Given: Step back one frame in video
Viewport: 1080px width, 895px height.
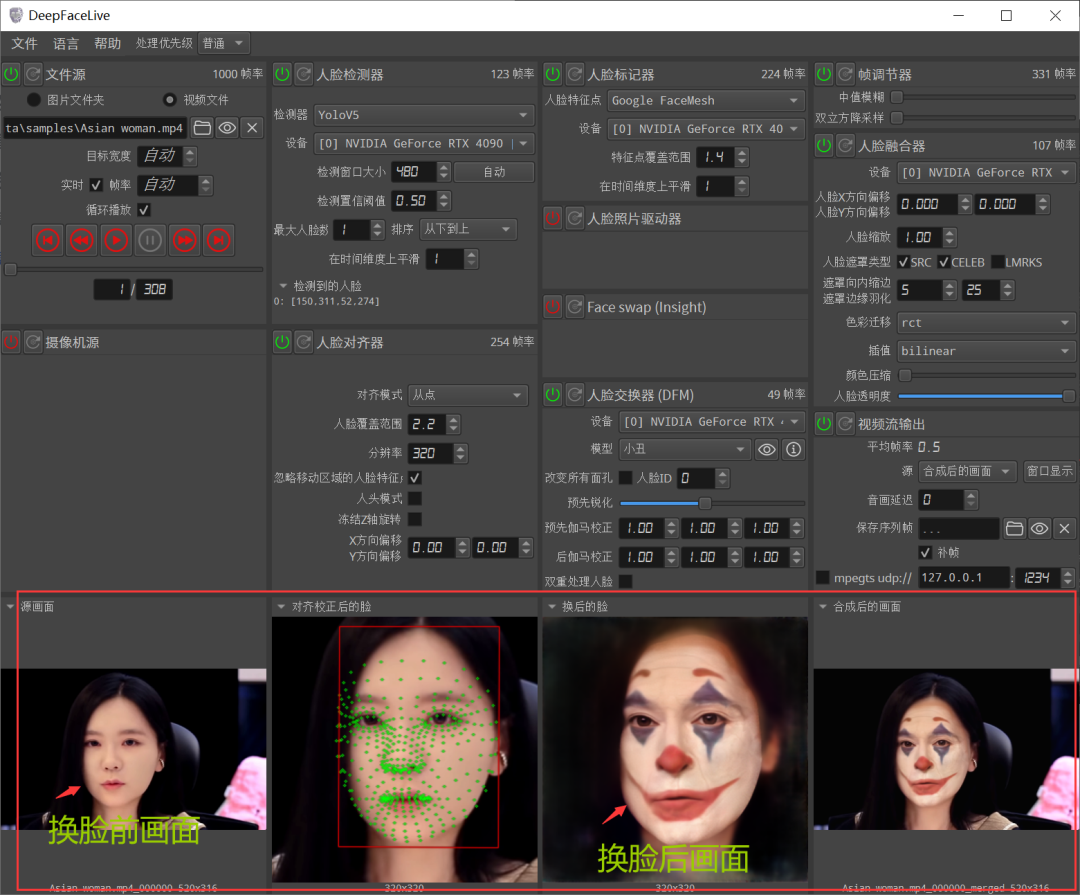Looking at the screenshot, I should click(82, 240).
